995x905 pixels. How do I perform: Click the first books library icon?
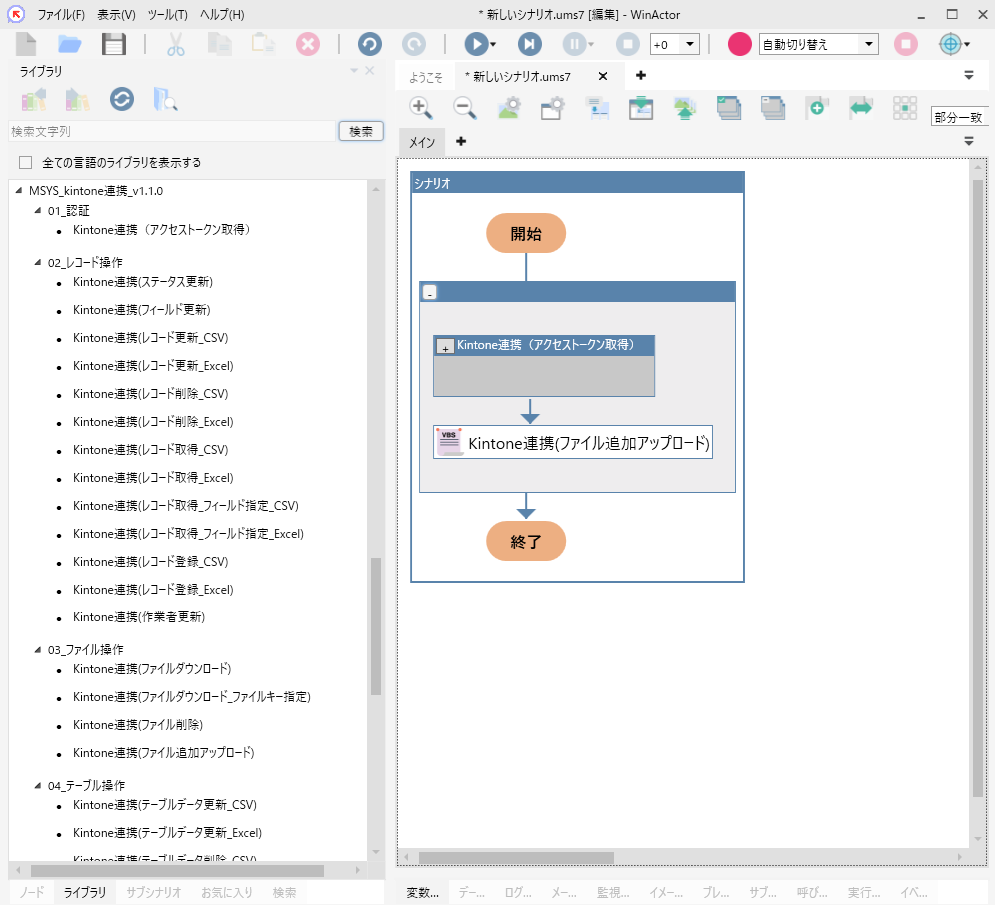coord(34,99)
